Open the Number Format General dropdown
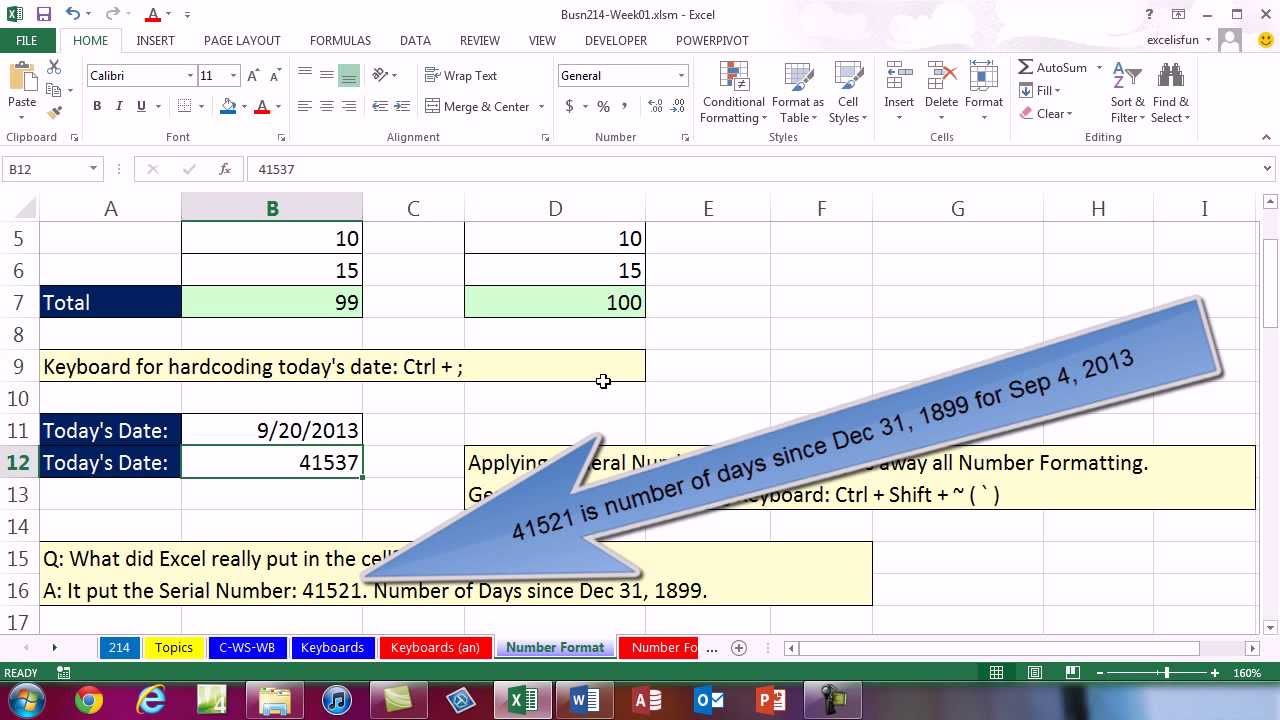This screenshot has width=1280, height=720. (x=681, y=76)
